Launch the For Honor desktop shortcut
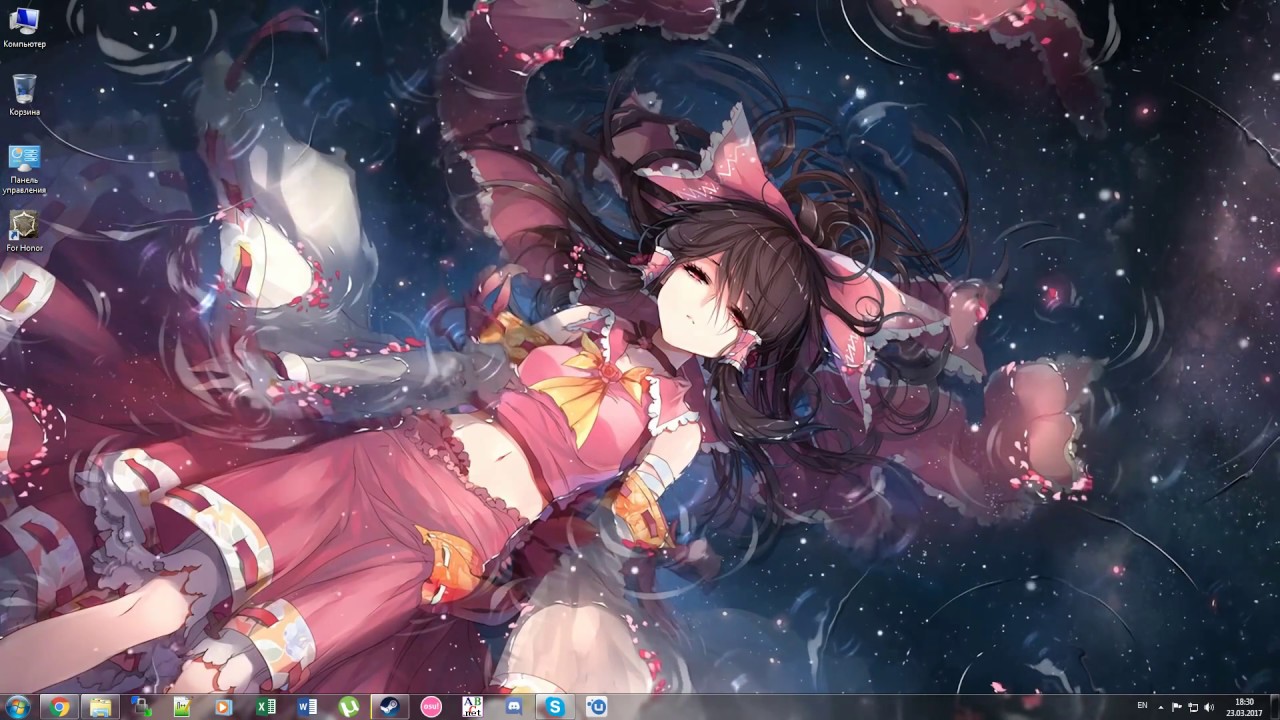 (x=24, y=231)
